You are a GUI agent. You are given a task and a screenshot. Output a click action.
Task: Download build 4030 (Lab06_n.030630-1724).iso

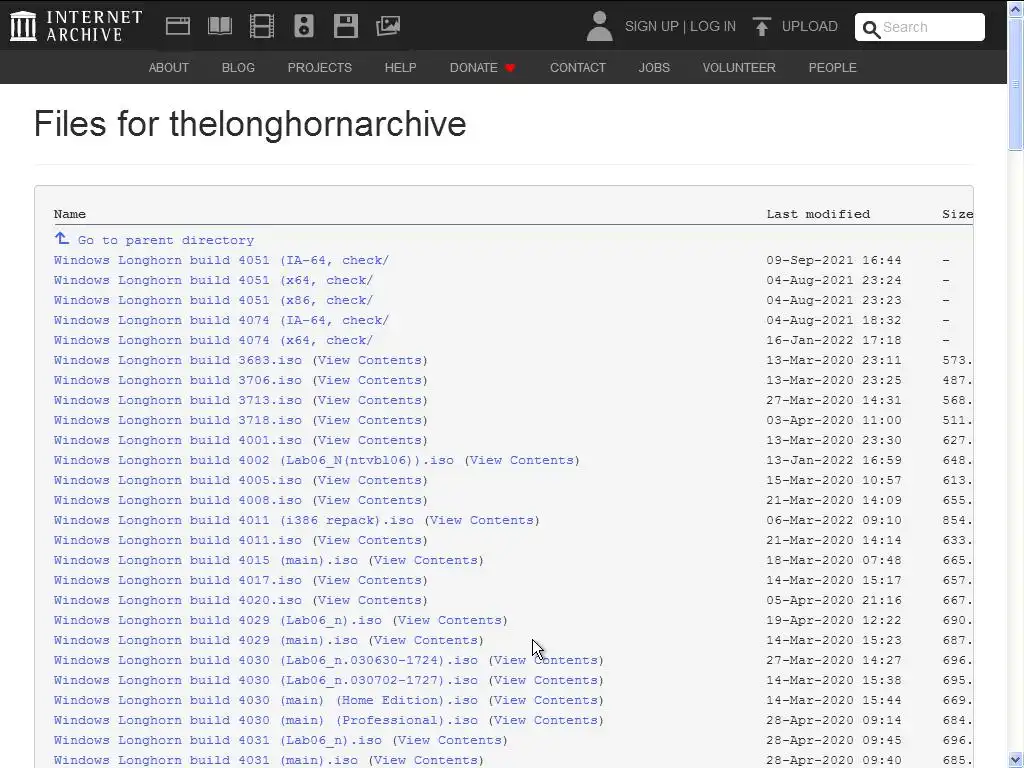[266, 660]
